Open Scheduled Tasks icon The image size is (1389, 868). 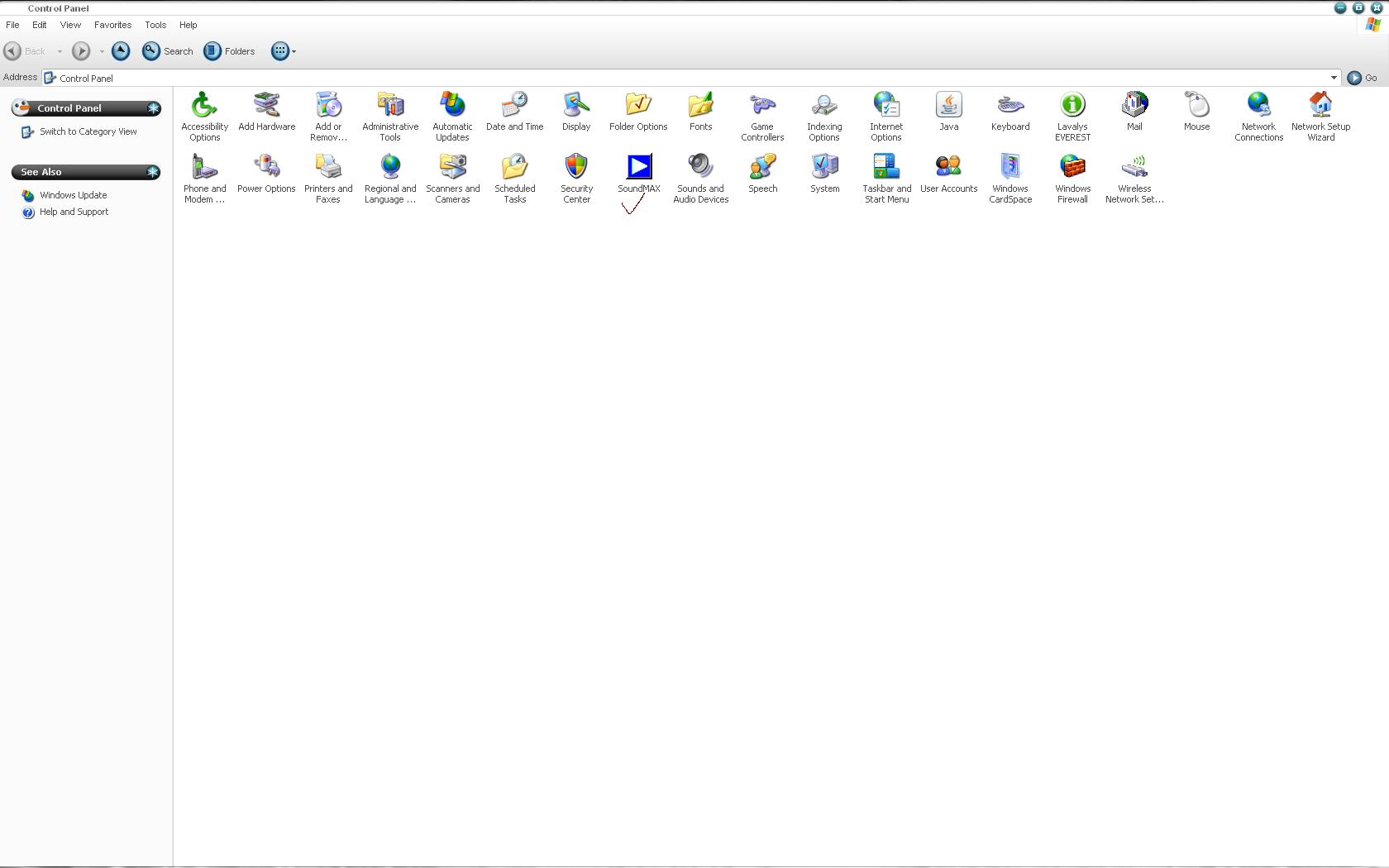point(514,167)
